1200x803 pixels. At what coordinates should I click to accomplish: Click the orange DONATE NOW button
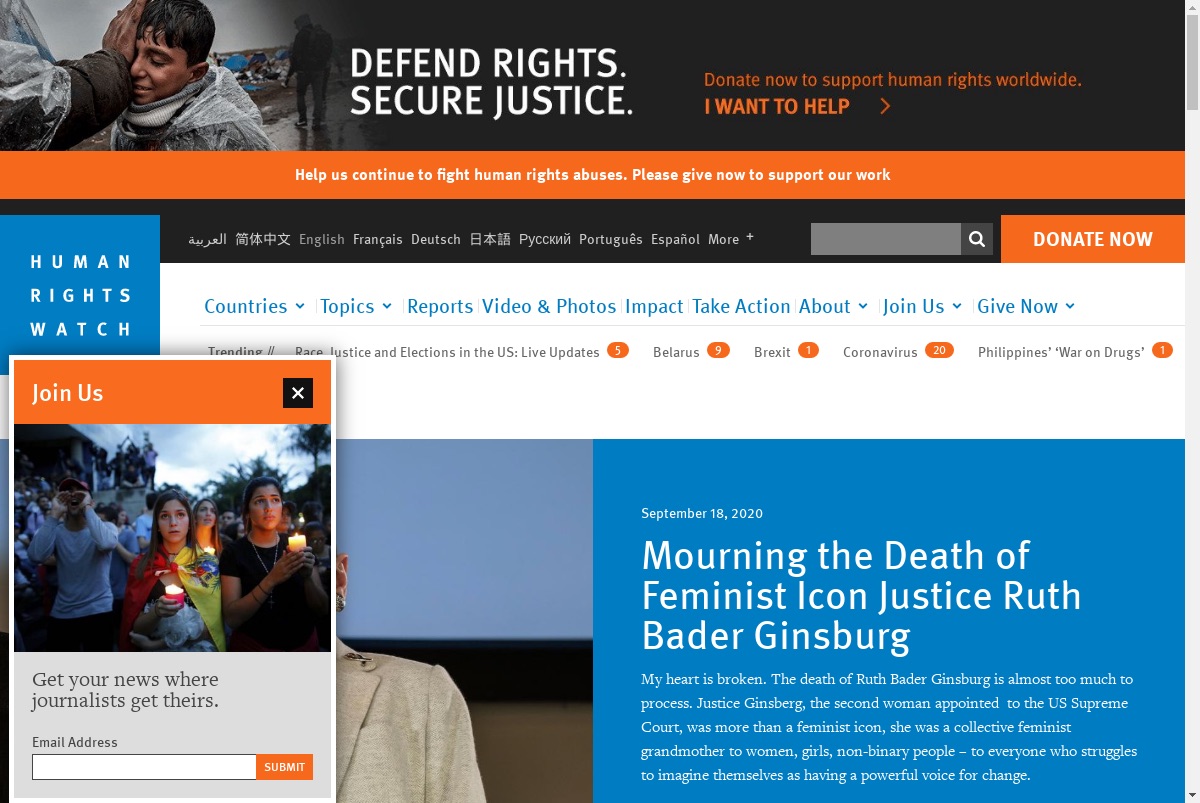point(1093,239)
